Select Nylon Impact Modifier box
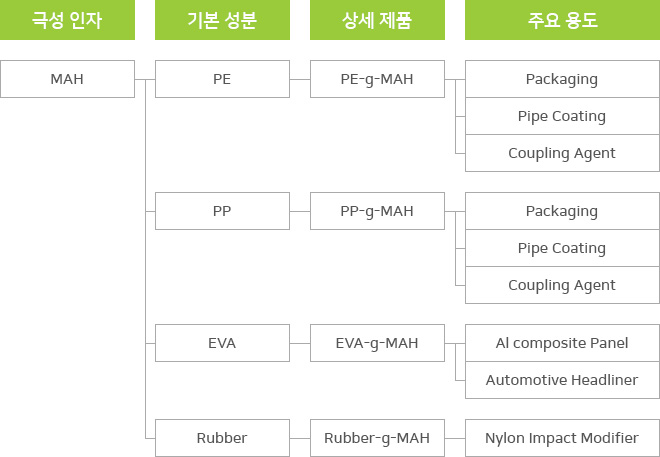 point(562,438)
